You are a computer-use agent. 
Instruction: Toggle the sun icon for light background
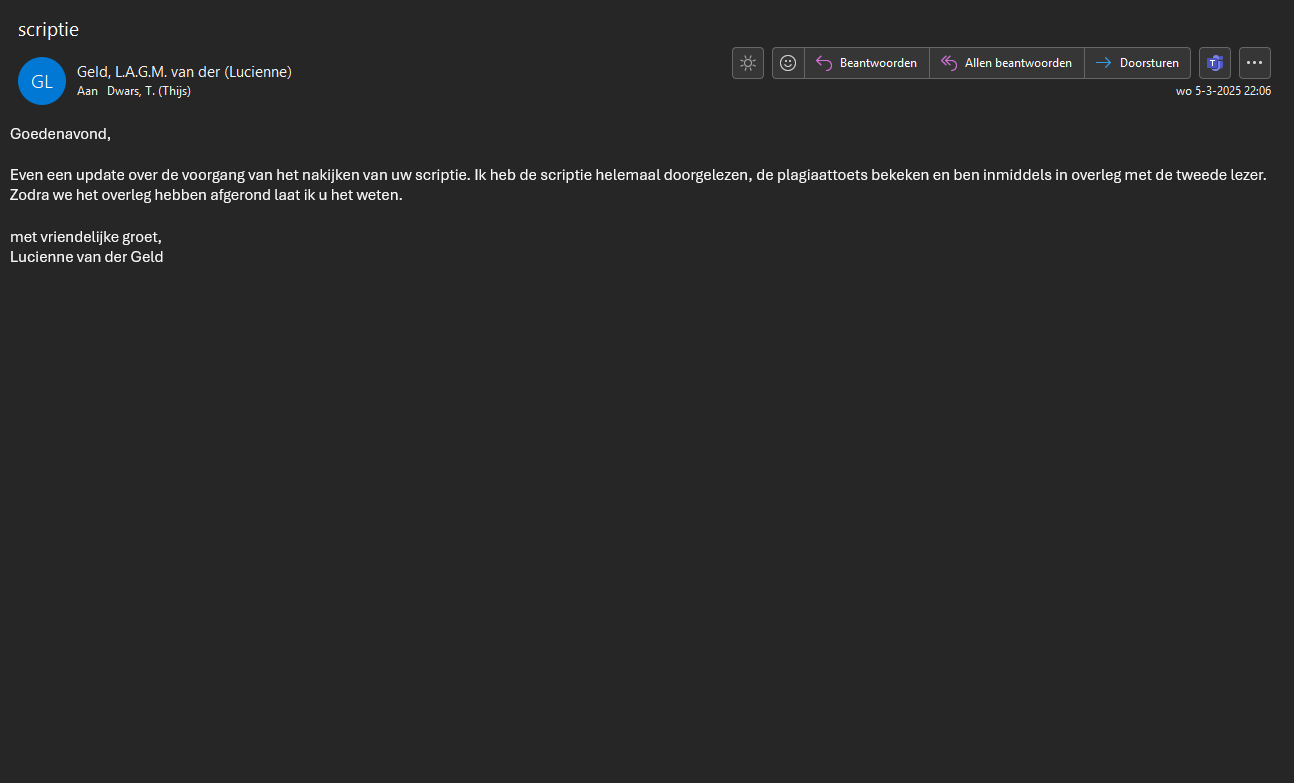[x=747, y=63]
